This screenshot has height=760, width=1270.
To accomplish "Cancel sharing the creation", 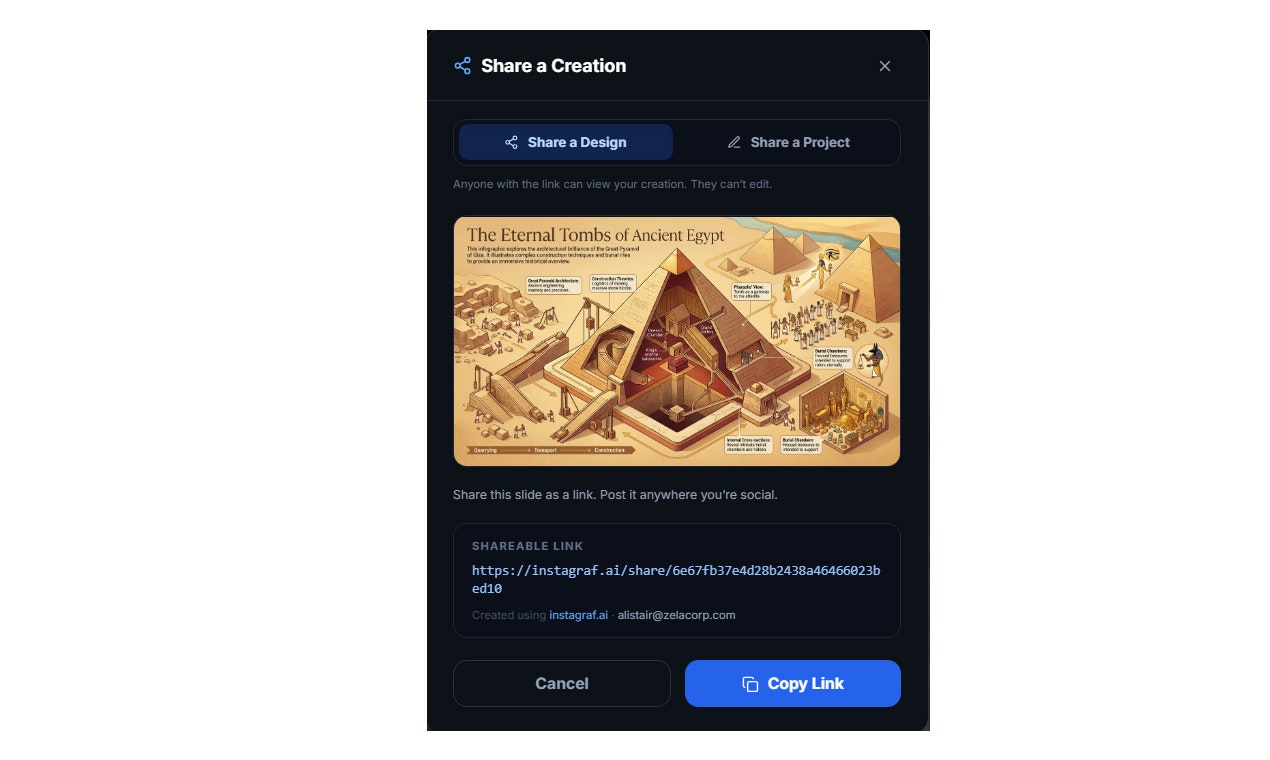I will point(562,684).
